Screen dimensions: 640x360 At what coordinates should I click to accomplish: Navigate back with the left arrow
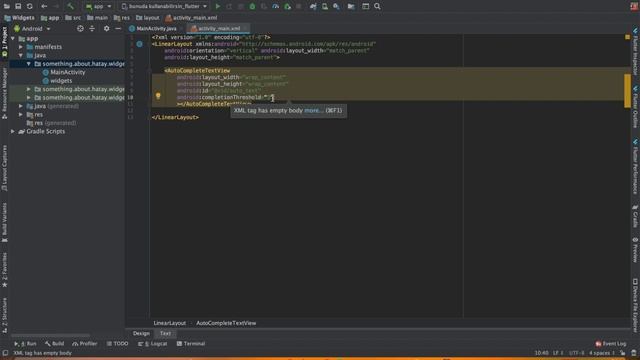pos(44,6)
